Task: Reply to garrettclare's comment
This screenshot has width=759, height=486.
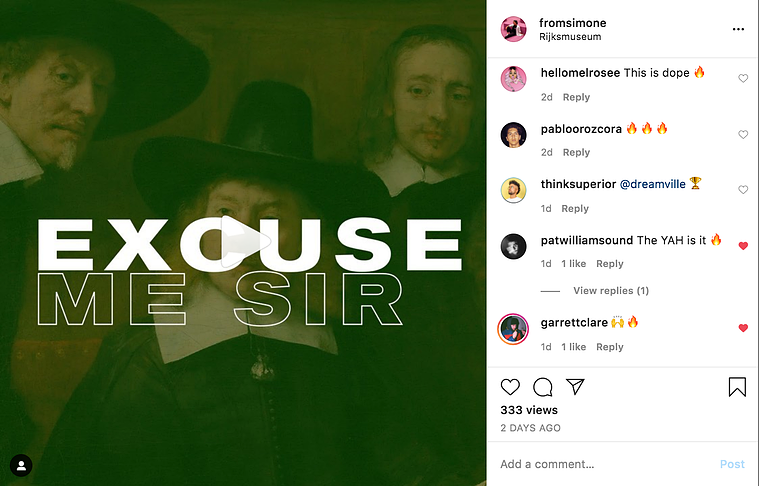Action: 609,347
